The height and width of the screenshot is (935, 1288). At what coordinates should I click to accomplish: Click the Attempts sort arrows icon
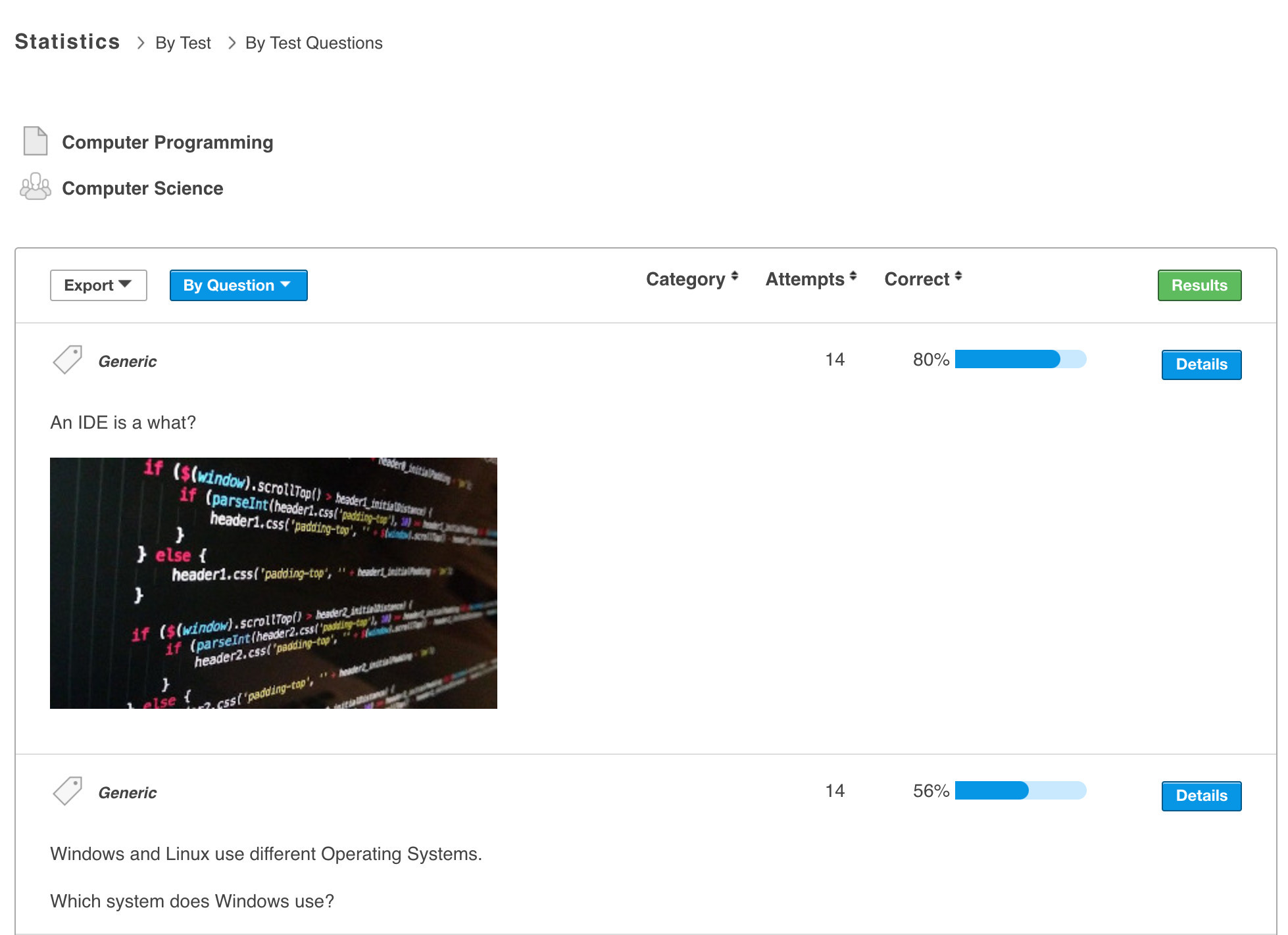[x=853, y=277]
